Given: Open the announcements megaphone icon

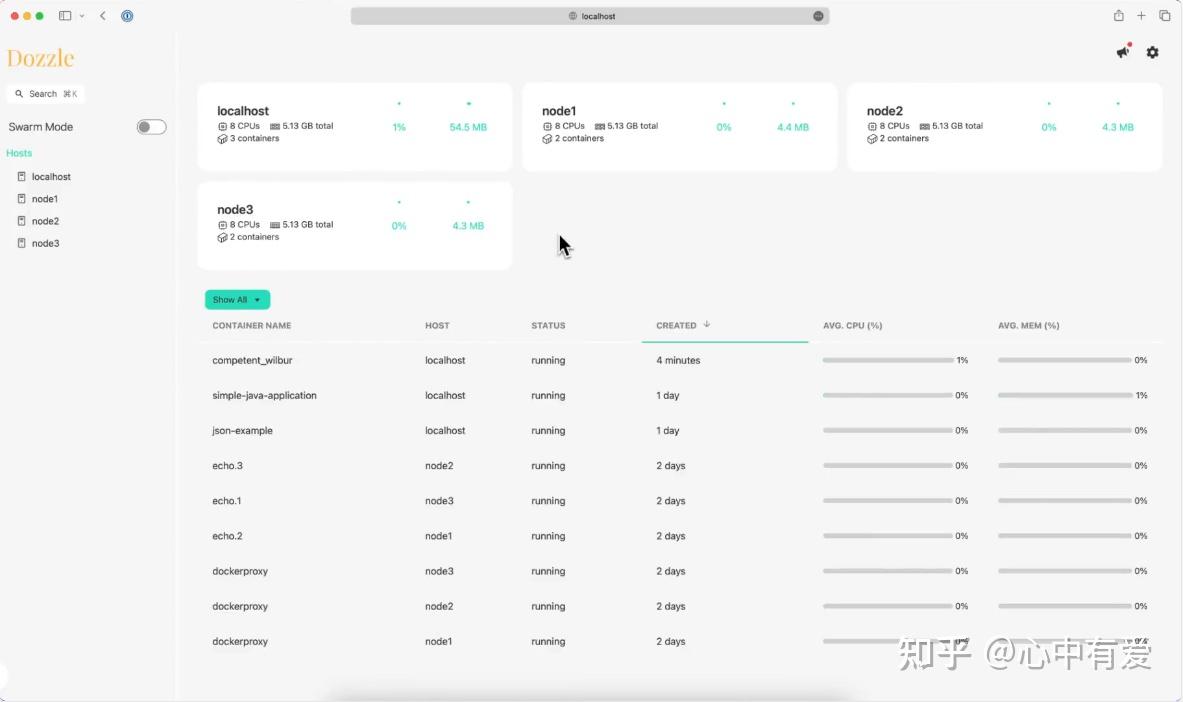Looking at the screenshot, I should [1123, 51].
